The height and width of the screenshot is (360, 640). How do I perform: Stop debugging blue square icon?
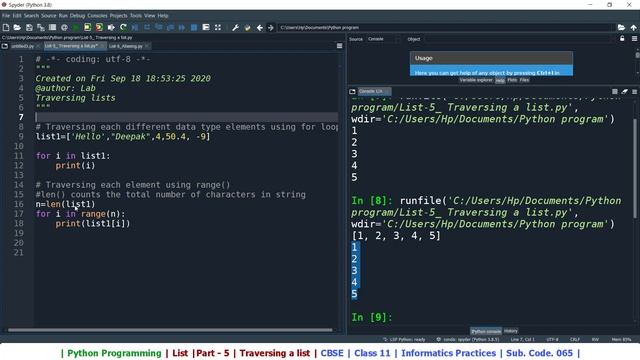coord(194,27)
